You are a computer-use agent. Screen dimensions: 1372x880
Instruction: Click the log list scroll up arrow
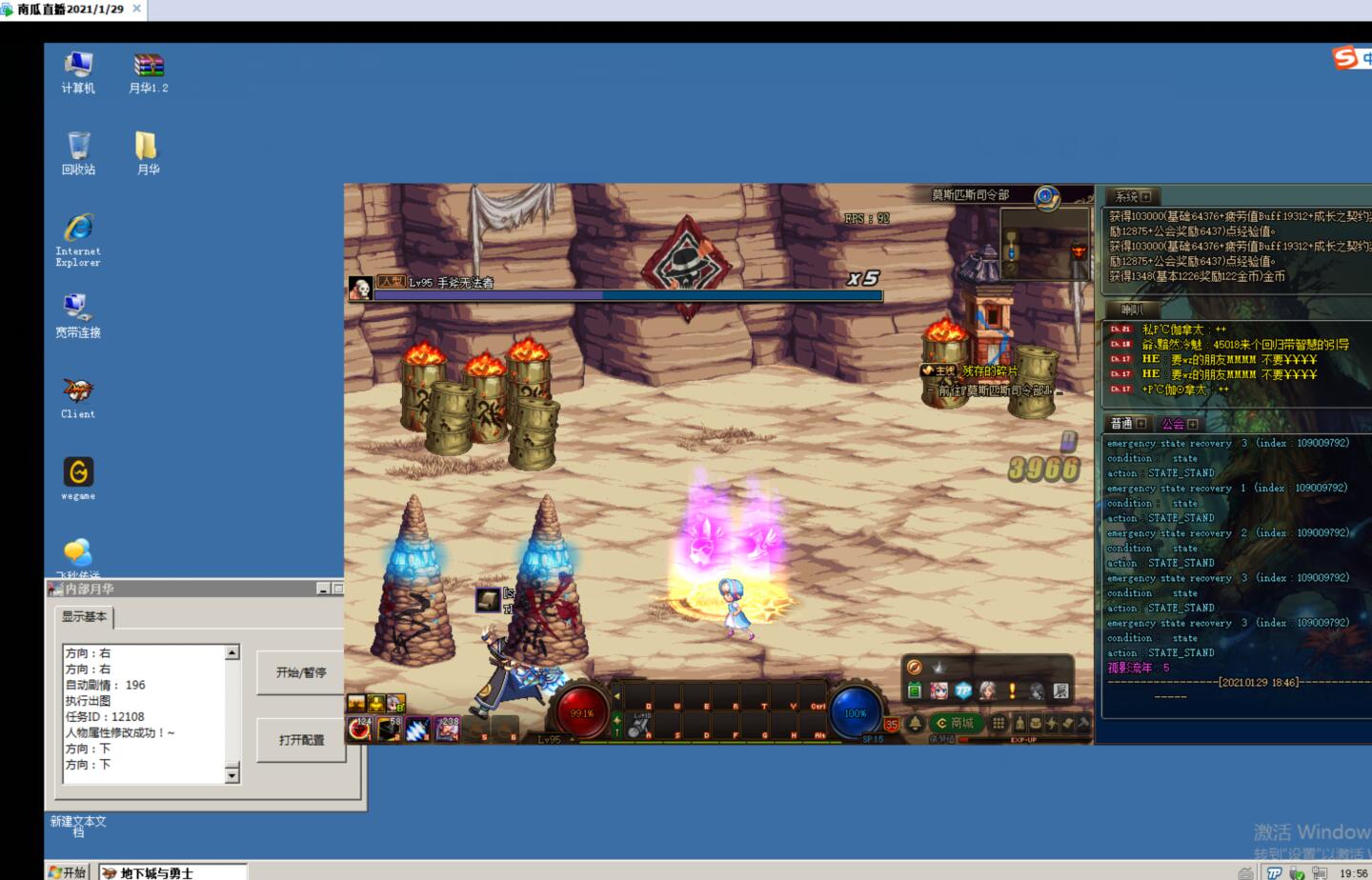tap(232, 653)
